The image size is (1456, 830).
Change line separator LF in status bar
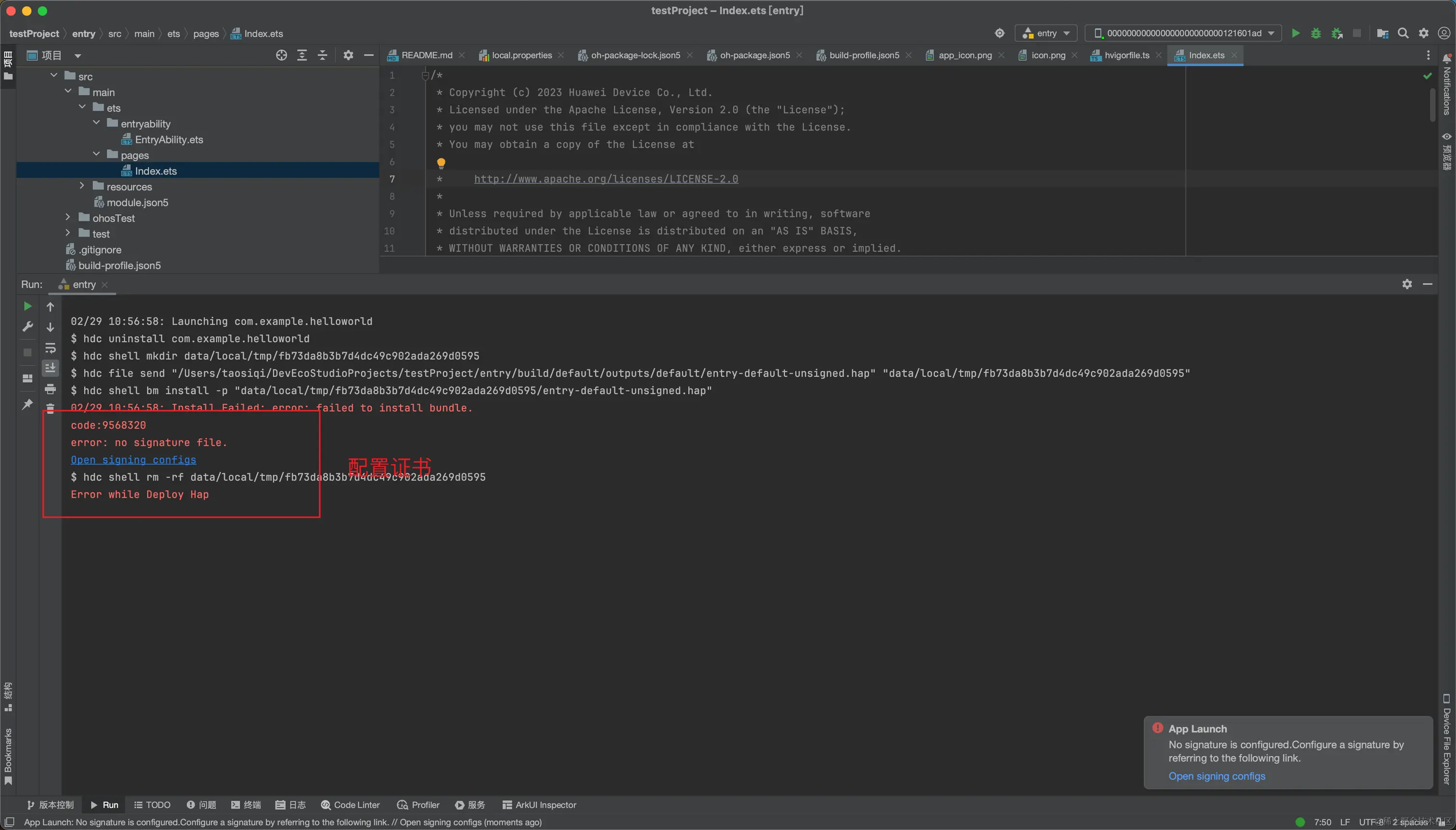tap(1345, 821)
